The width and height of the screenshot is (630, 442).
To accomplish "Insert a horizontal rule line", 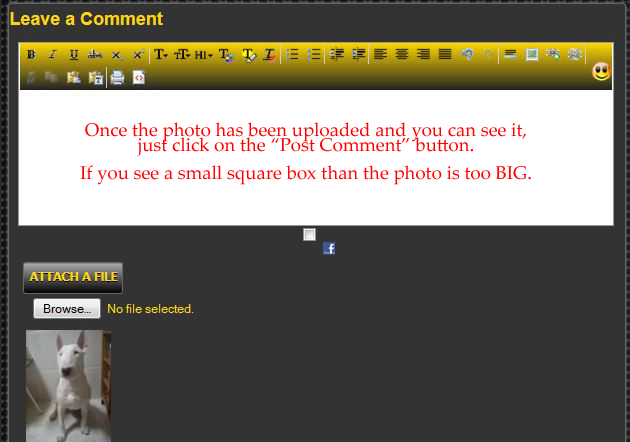I will [x=510, y=55].
